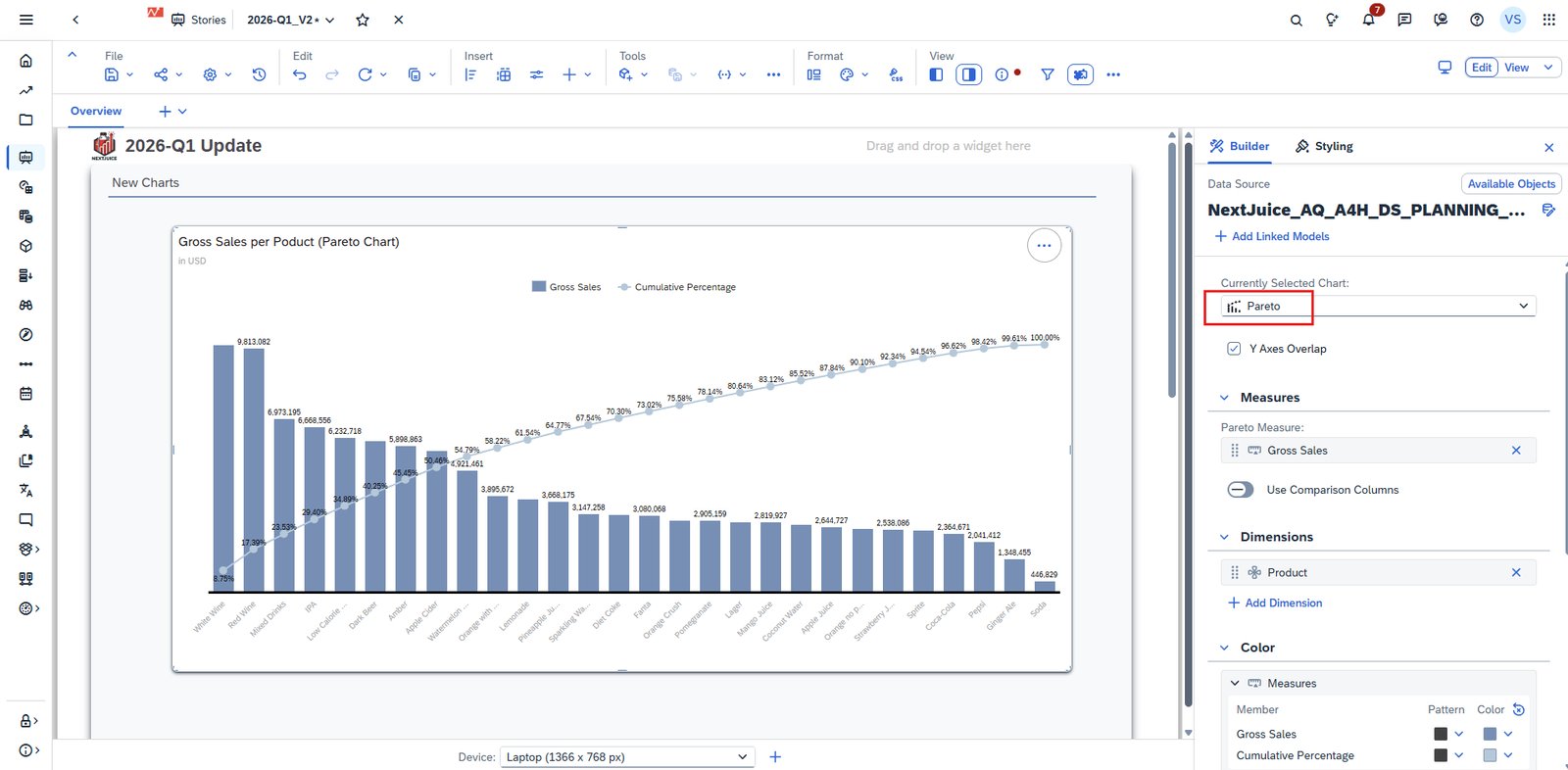Image resolution: width=1568 pixels, height=770 pixels.
Task: Click Stories breadcrumb item
Action: pos(199,20)
